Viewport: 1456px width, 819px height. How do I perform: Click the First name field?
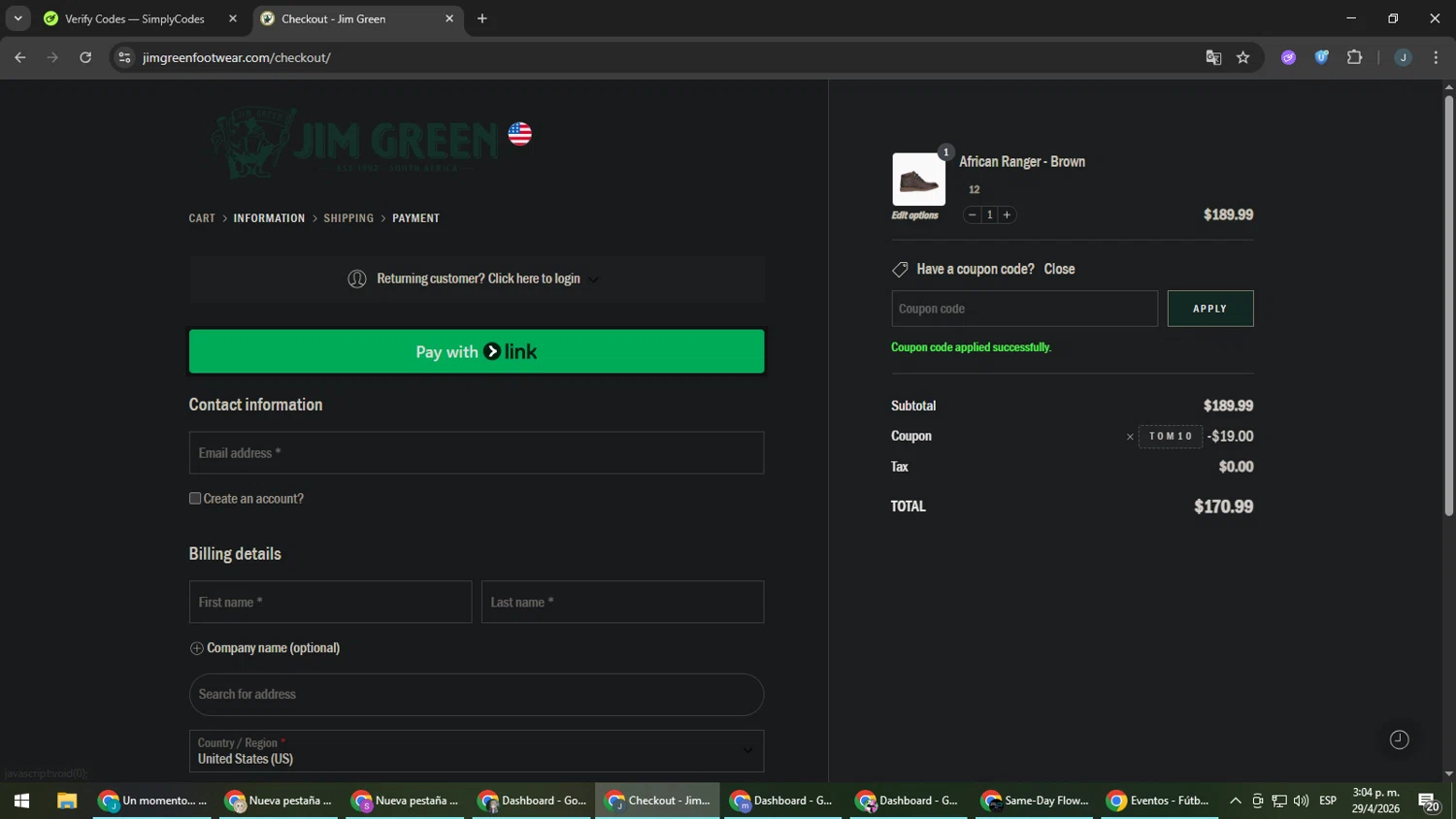330,602
